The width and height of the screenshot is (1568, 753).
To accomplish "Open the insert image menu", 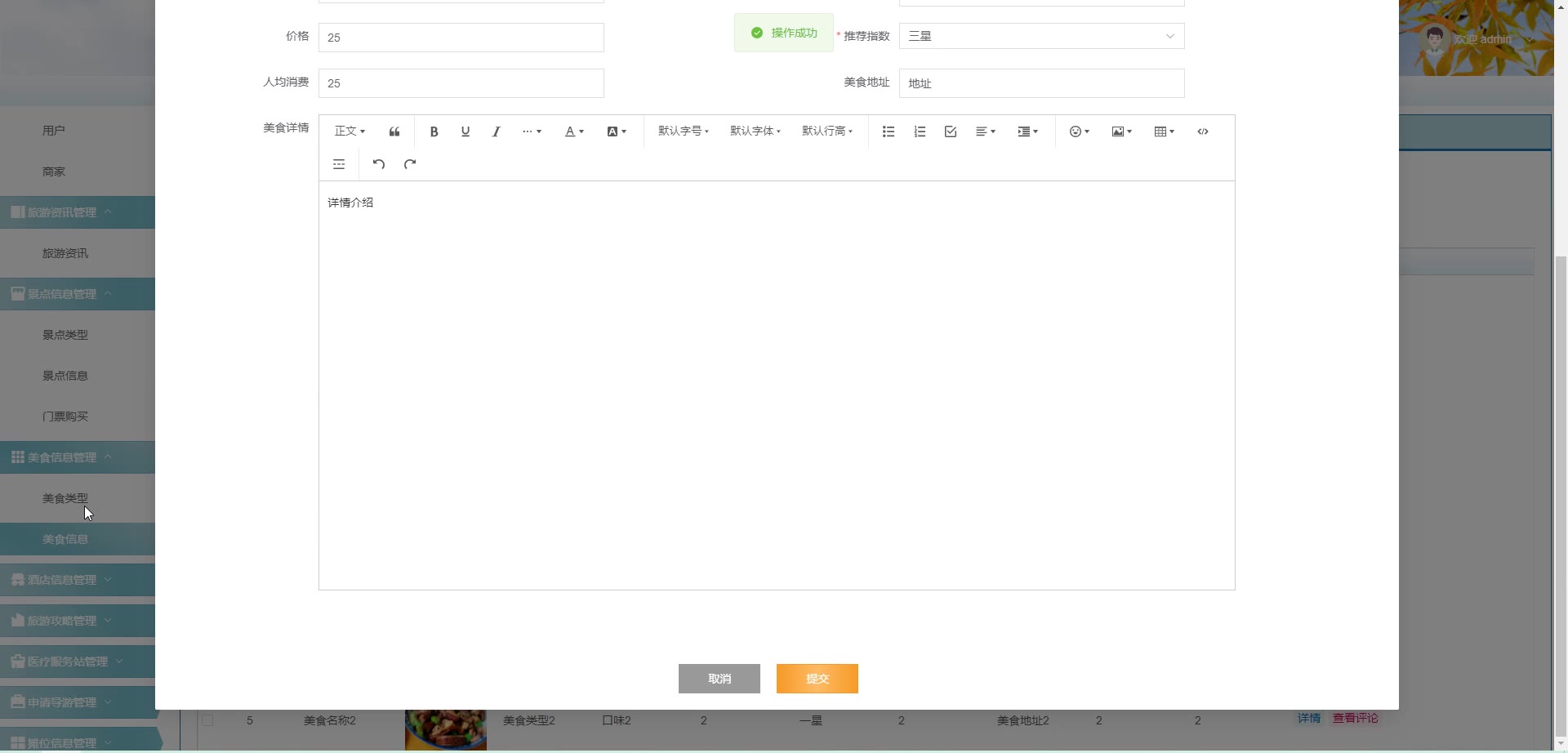I will [1122, 131].
